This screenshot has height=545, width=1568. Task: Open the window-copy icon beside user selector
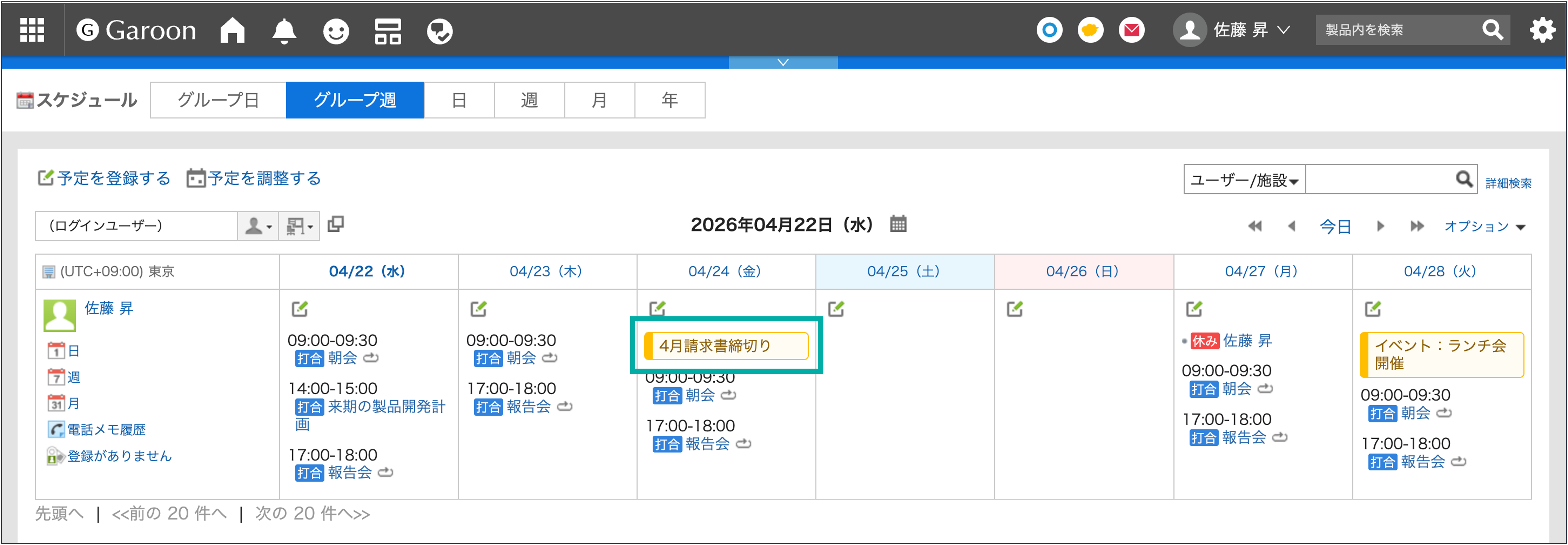pyautogui.click(x=335, y=225)
